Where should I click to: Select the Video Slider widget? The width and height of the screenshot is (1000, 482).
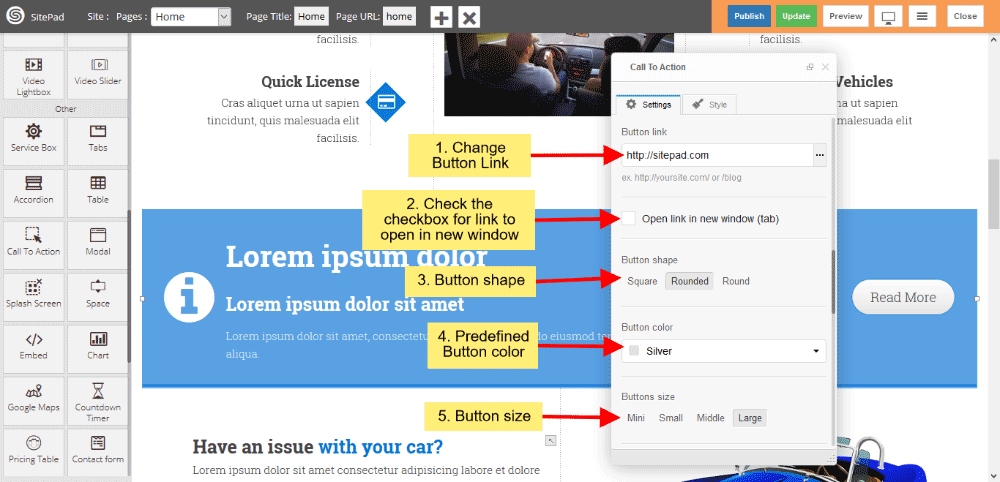click(x=98, y=75)
